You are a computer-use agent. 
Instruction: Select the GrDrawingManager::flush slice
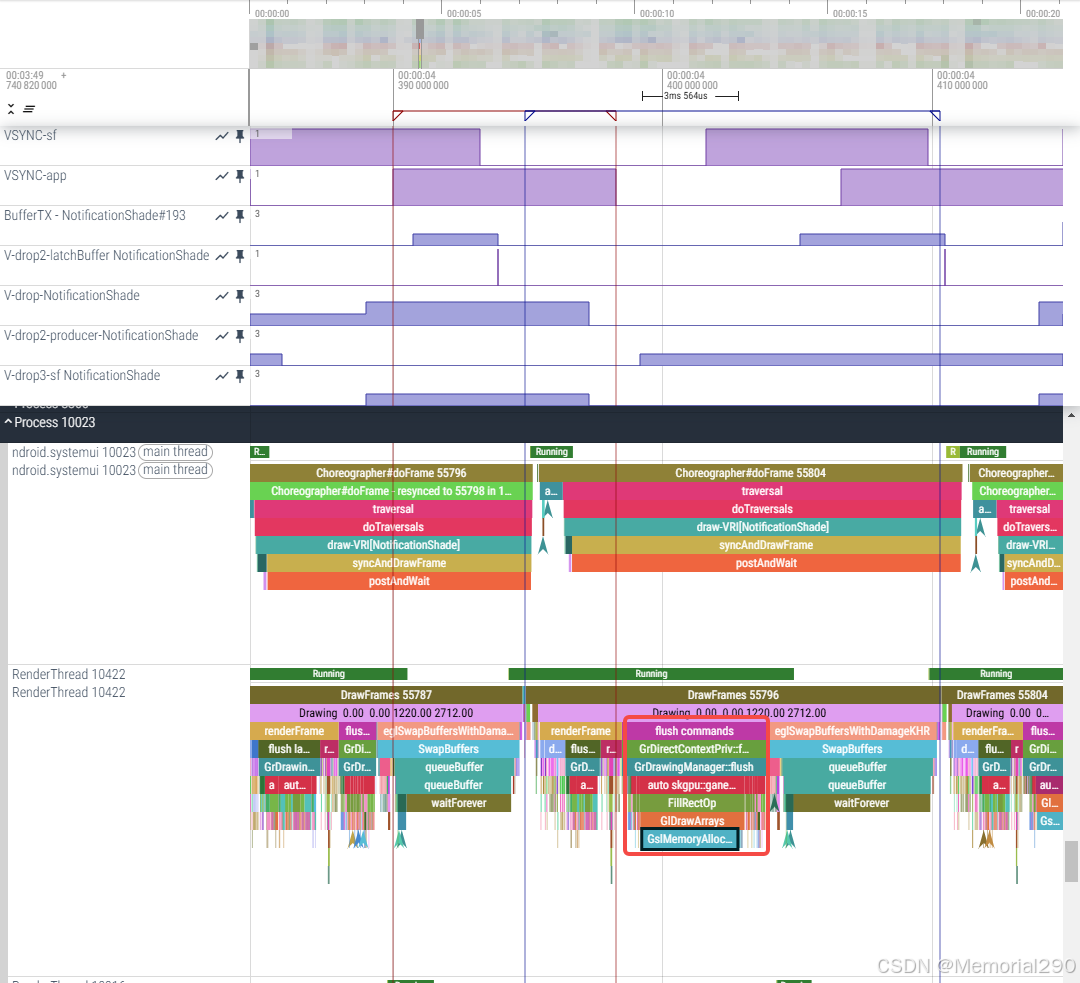[694, 767]
